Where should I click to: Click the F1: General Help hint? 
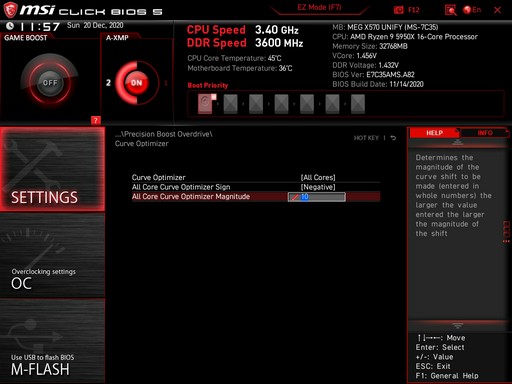click(x=447, y=376)
